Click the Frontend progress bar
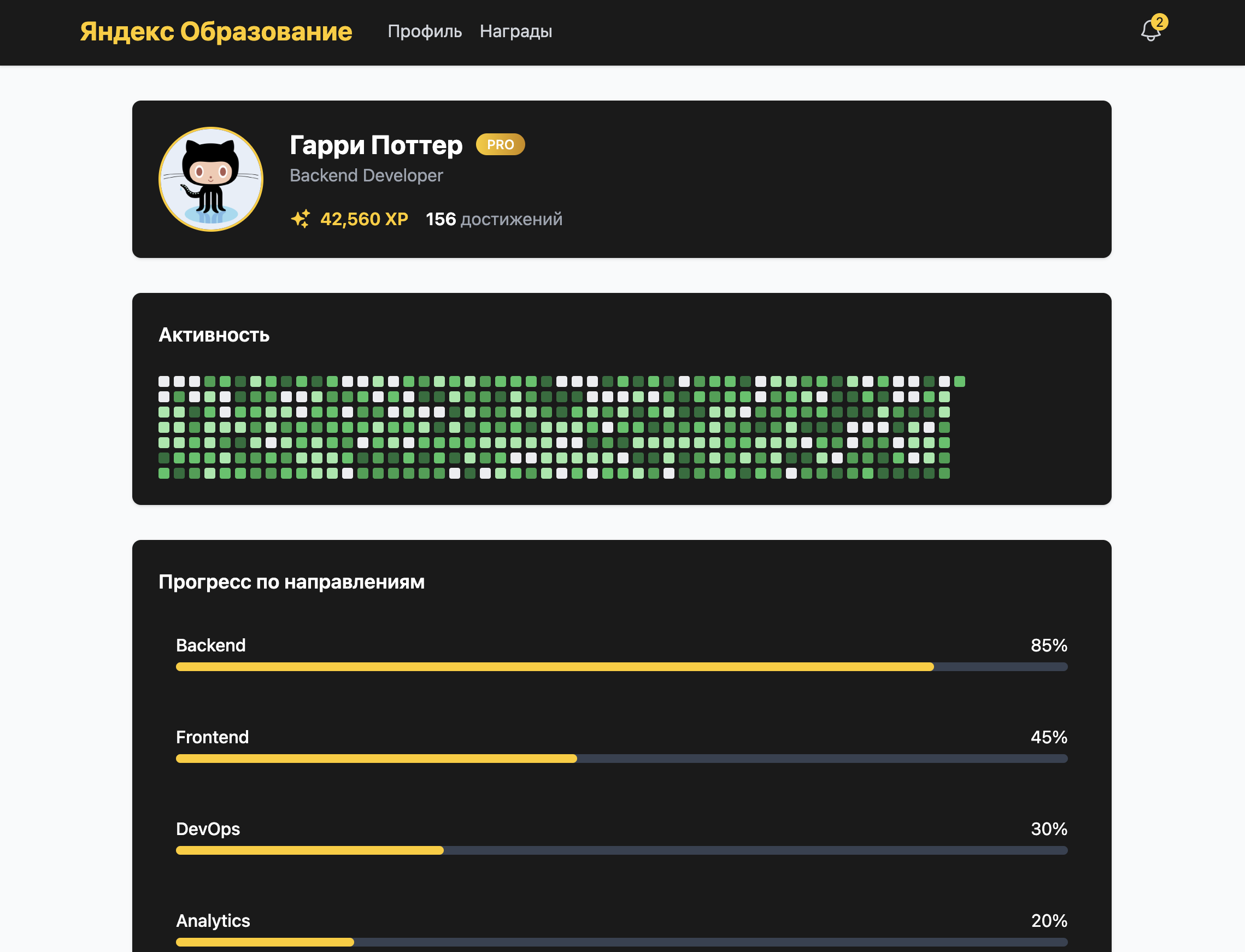Viewport: 1245px width, 952px height. pyautogui.click(x=621, y=759)
